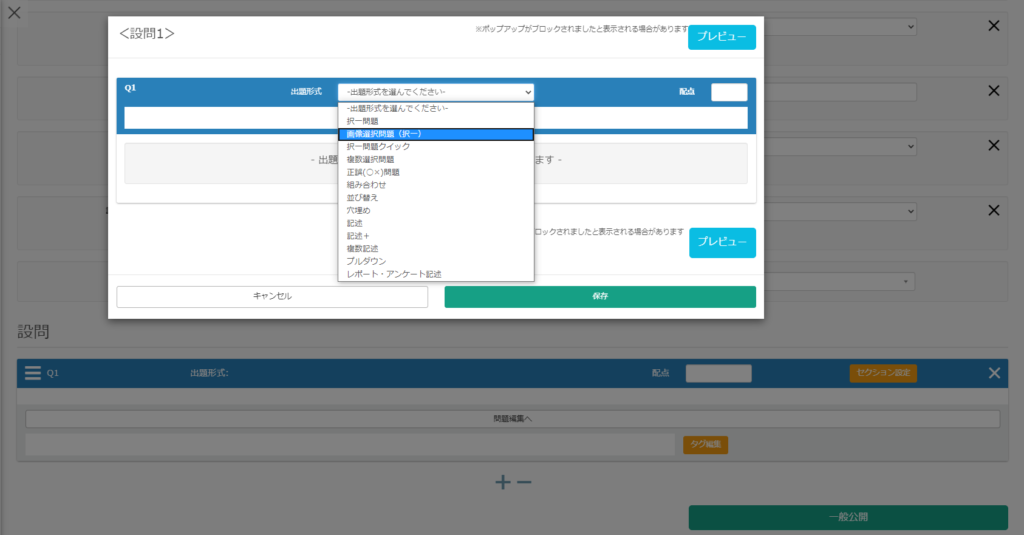
Task: Open タグ編集 button
Action: click(705, 445)
